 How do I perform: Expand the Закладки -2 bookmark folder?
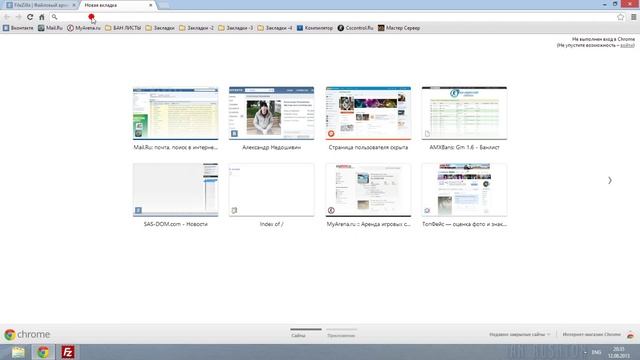[x=196, y=28]
